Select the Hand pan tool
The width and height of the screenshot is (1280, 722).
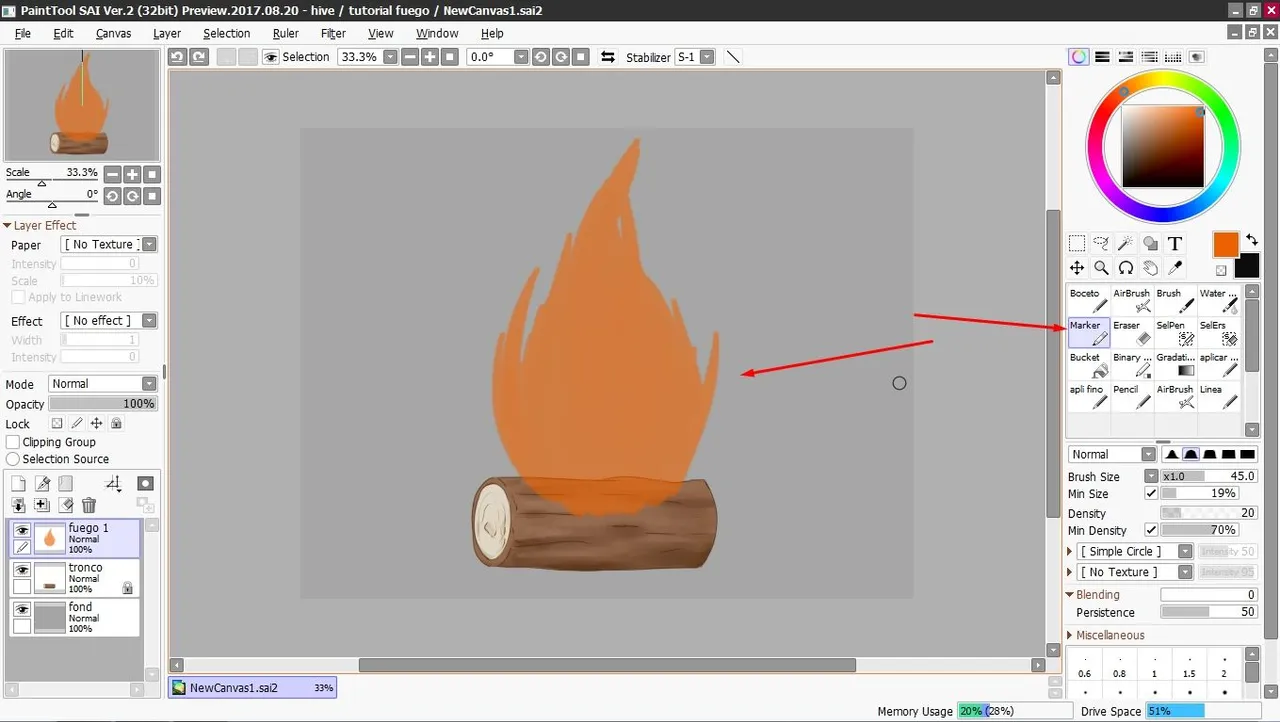pyautogui.click(x=1150, y=268)
